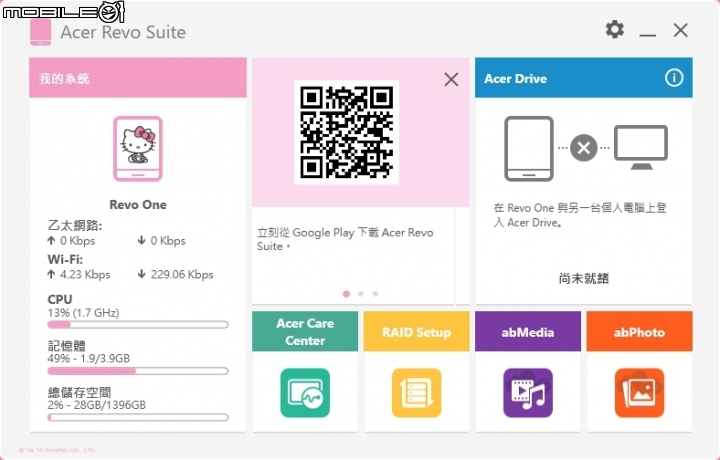Open the Acer Care Center tile header
720x460 pixels.
pos(305,331)
